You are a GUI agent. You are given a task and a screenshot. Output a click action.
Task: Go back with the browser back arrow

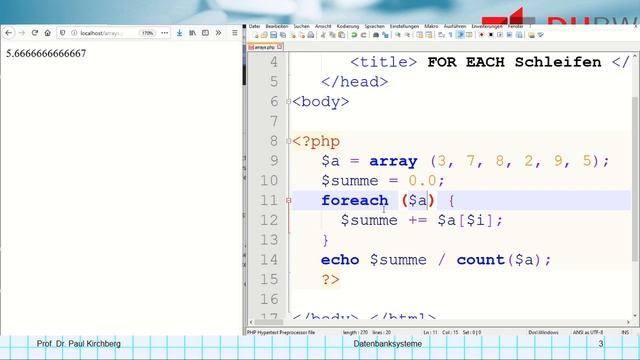click(9, 33)
